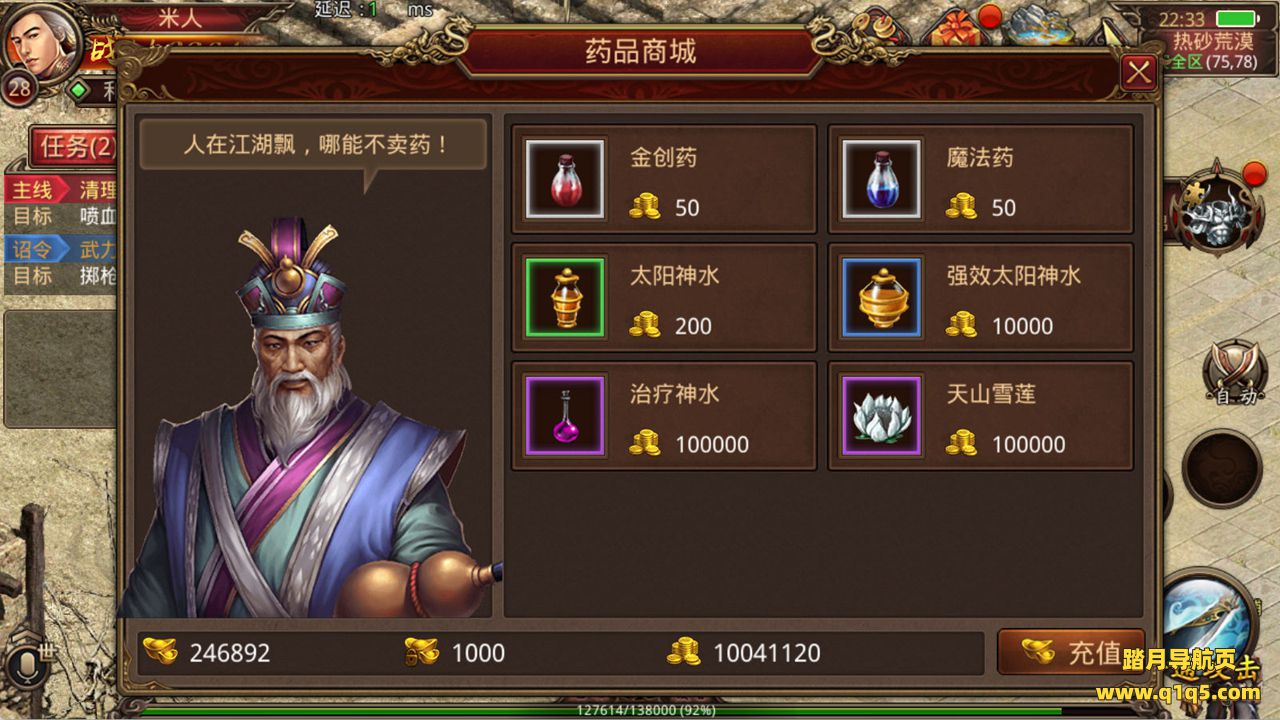Click the 充值 recharge button
Viewport: 1280px width, 720px height.
1071,652
